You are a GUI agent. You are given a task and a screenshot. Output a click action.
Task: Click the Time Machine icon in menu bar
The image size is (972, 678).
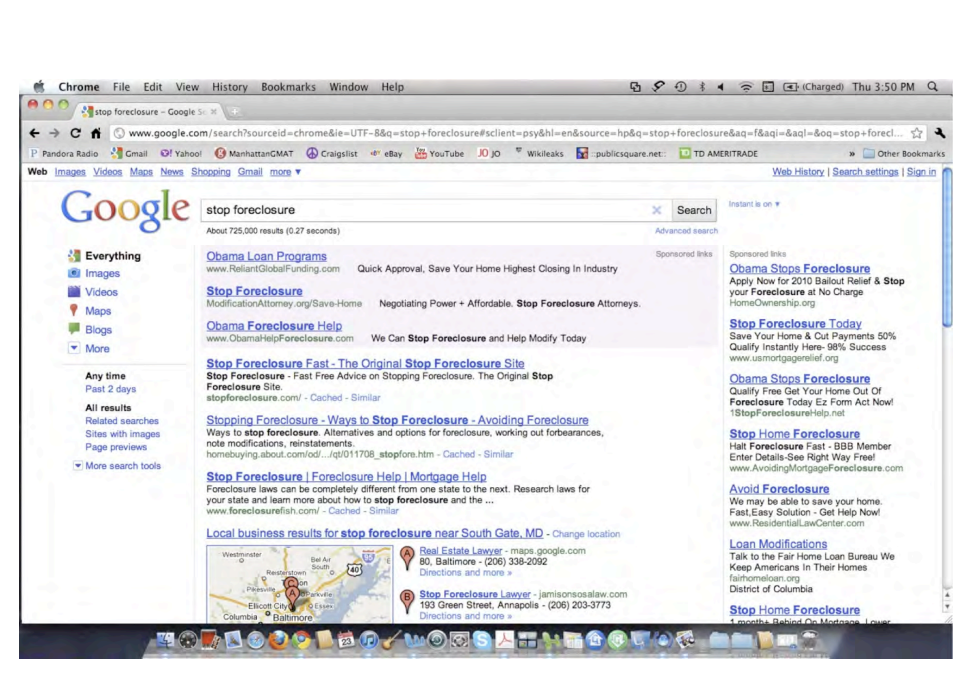click(681, 87)
